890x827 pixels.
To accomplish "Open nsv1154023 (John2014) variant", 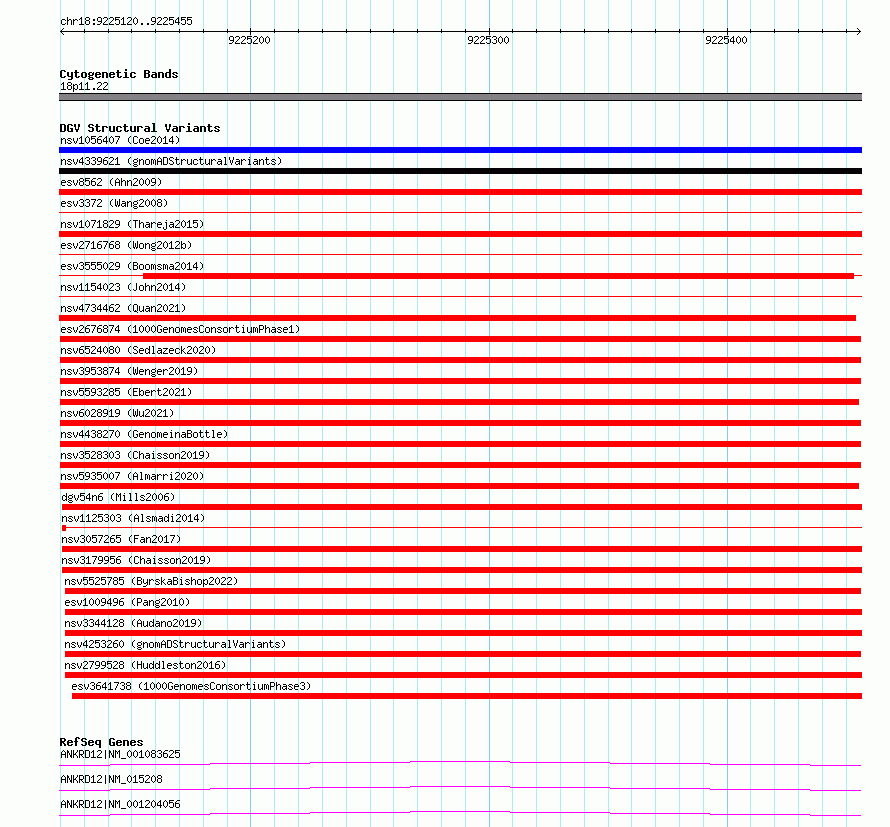I will (123, 287).
